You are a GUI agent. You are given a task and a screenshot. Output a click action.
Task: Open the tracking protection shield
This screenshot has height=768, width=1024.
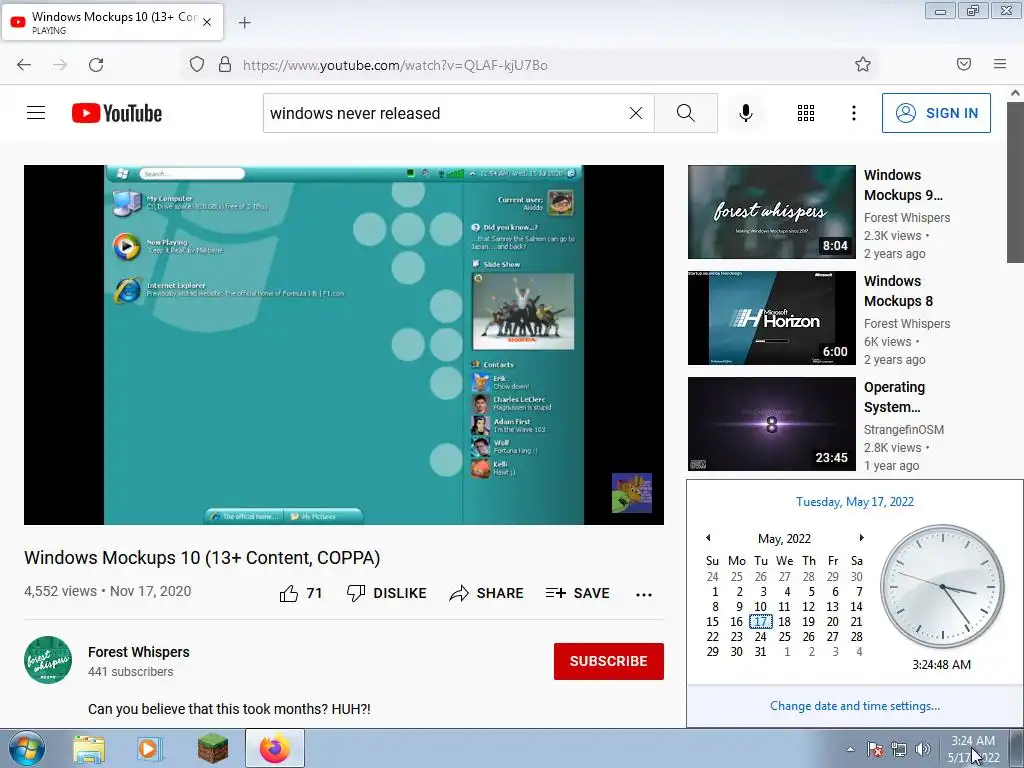(x=197, y=65)
